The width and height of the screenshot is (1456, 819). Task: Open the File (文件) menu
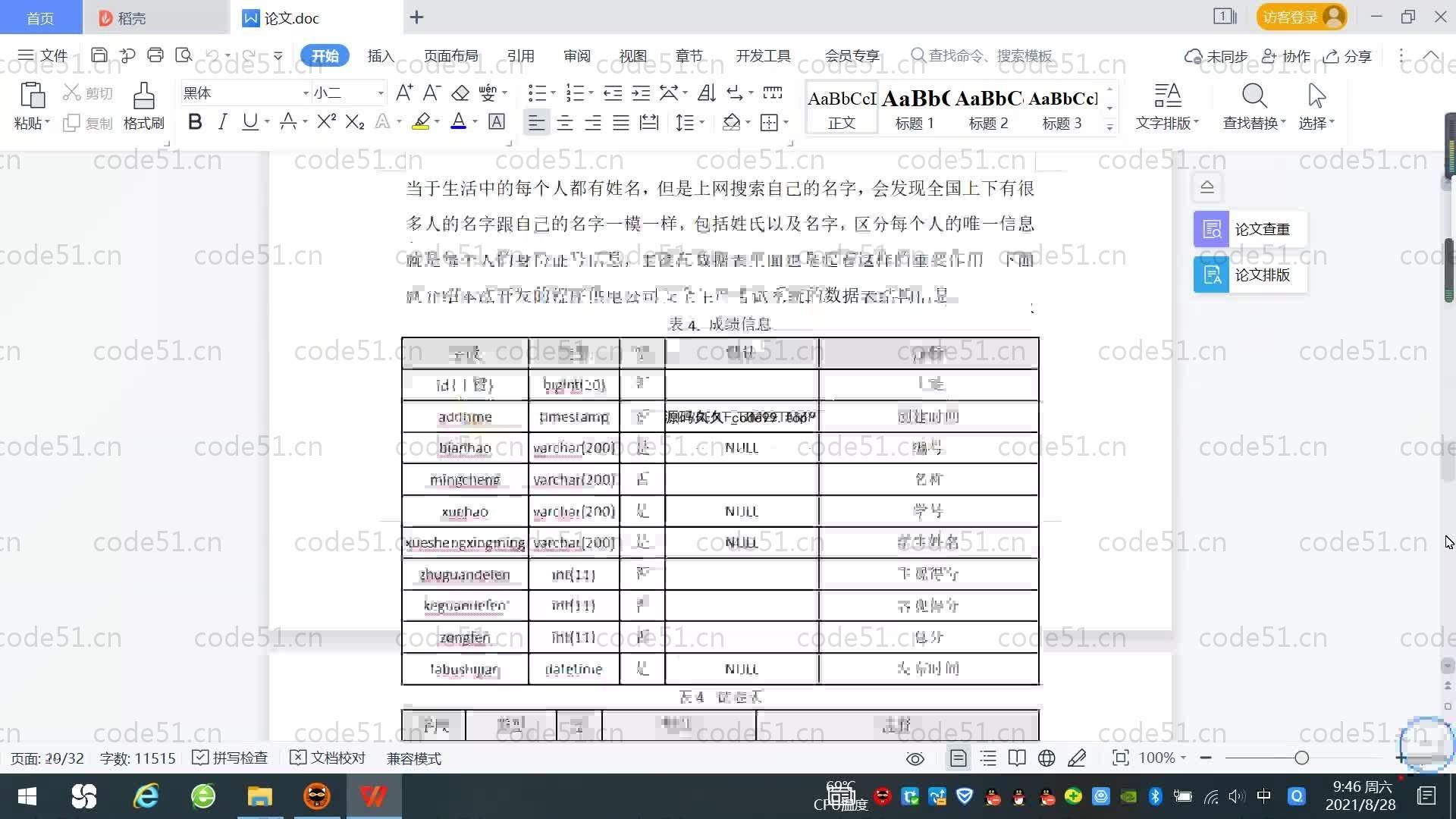43,55
